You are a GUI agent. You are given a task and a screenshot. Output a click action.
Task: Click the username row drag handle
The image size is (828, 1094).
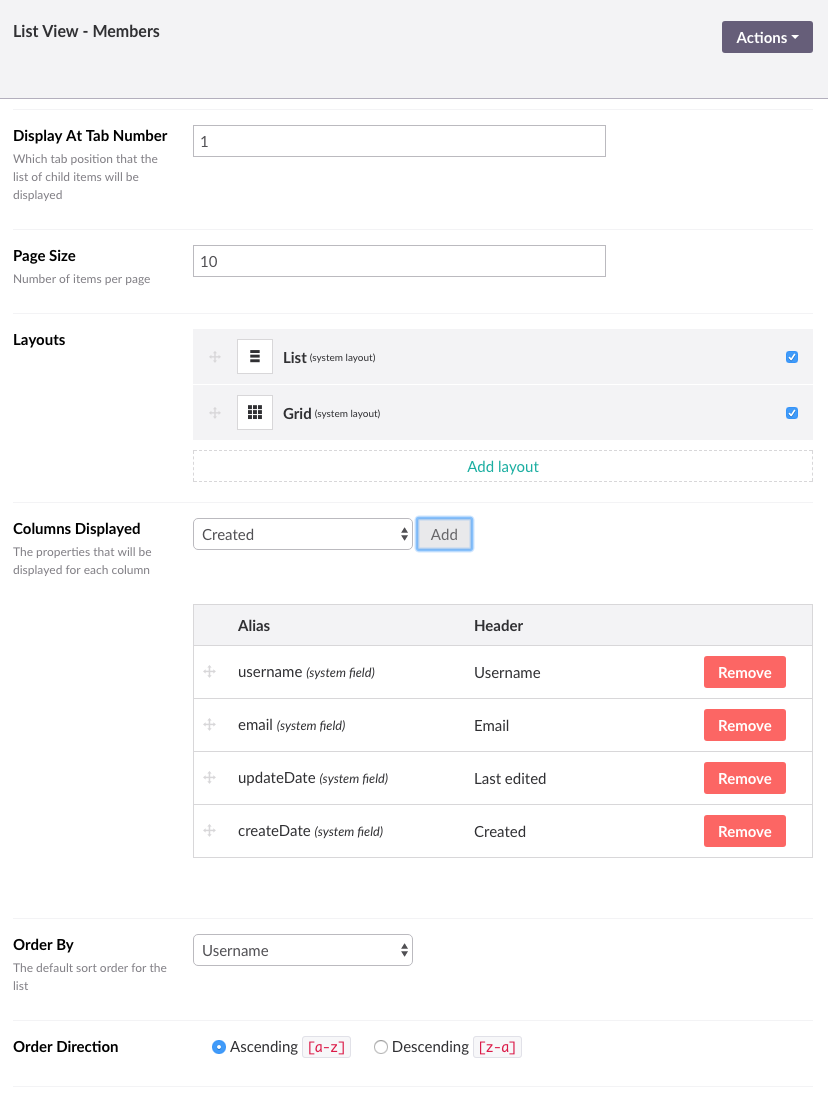pos(210,672)
